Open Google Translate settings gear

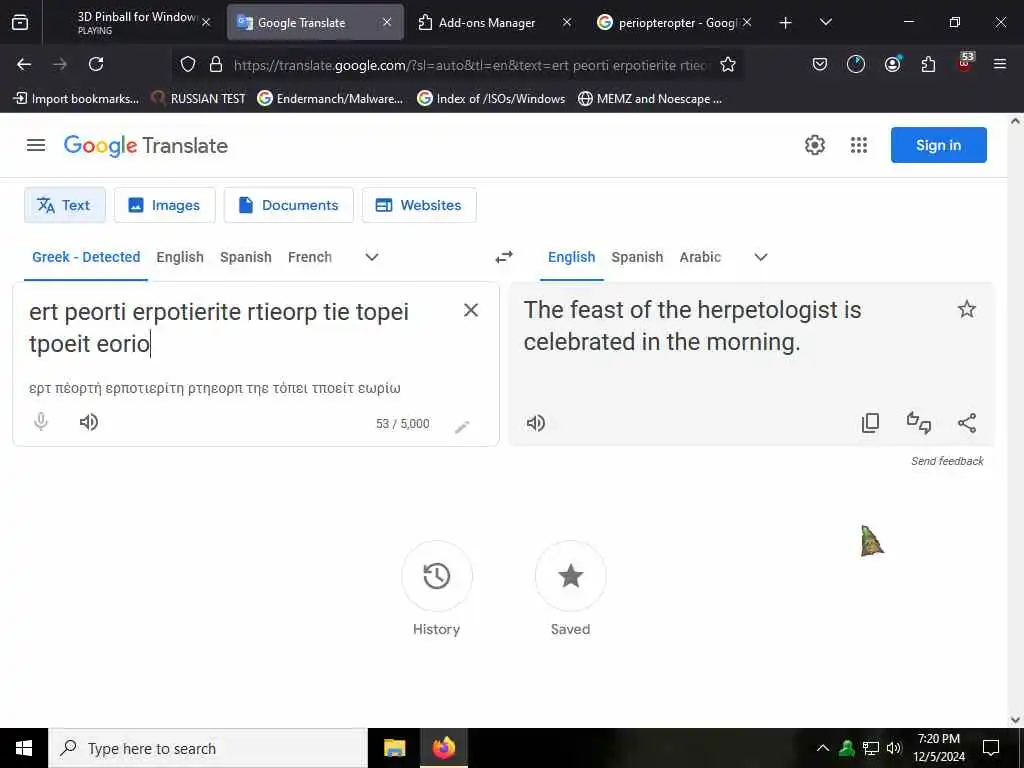[814, 145]
